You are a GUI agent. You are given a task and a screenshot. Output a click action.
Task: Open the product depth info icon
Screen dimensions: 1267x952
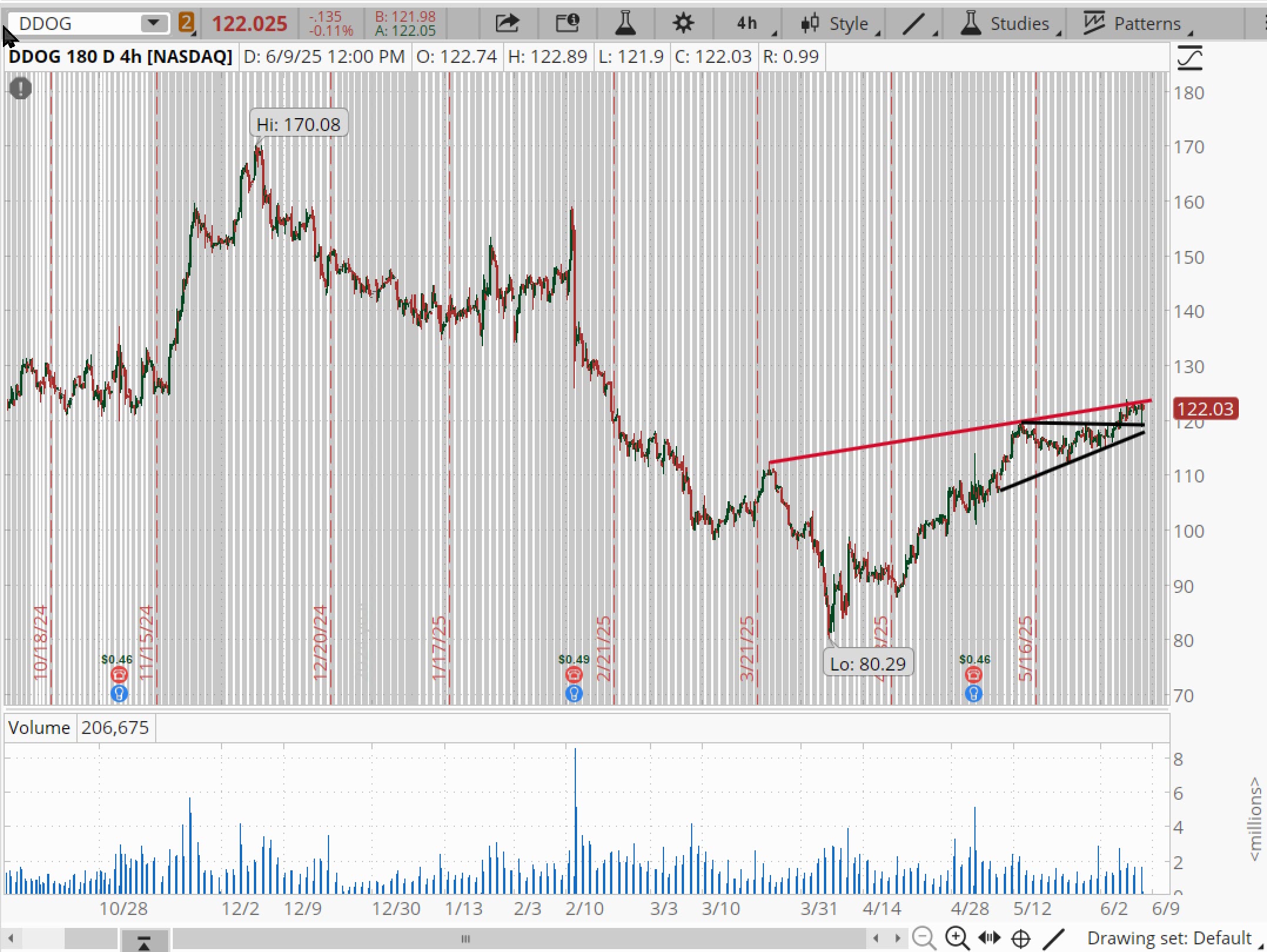(x=567, y=24)
